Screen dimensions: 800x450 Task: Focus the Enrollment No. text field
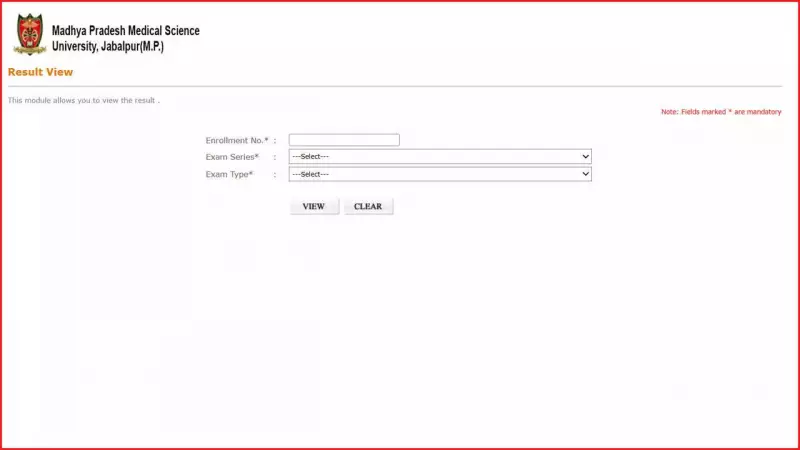[344, 140]
